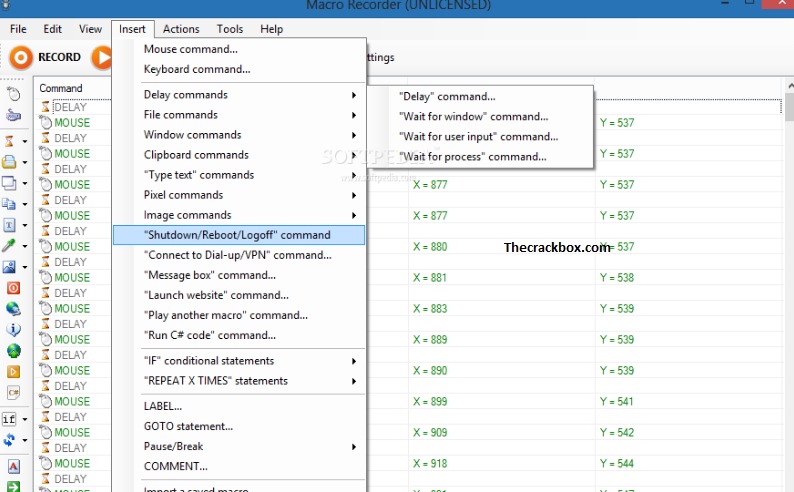Select the mouse command sidebar icon
Screen dimensions: 794x492
(x=13, y=95)
